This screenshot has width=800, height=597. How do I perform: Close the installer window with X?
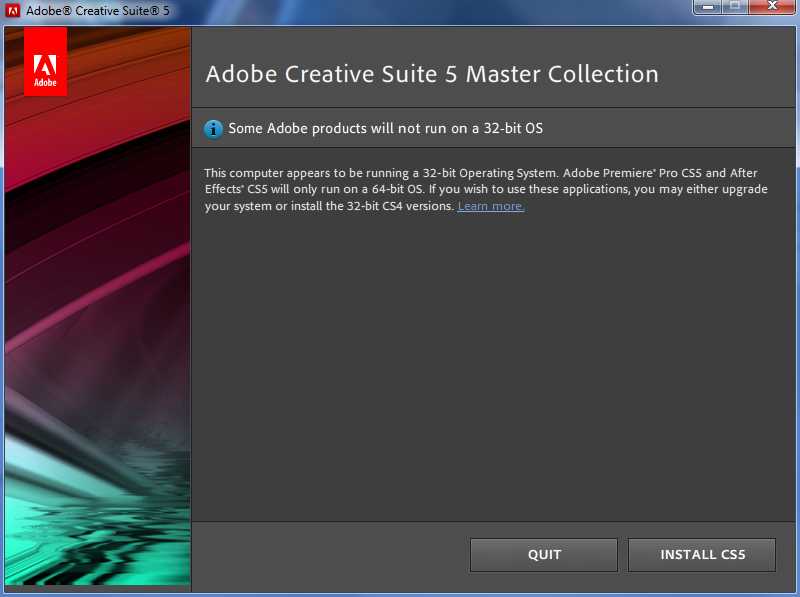coord(772,7)
